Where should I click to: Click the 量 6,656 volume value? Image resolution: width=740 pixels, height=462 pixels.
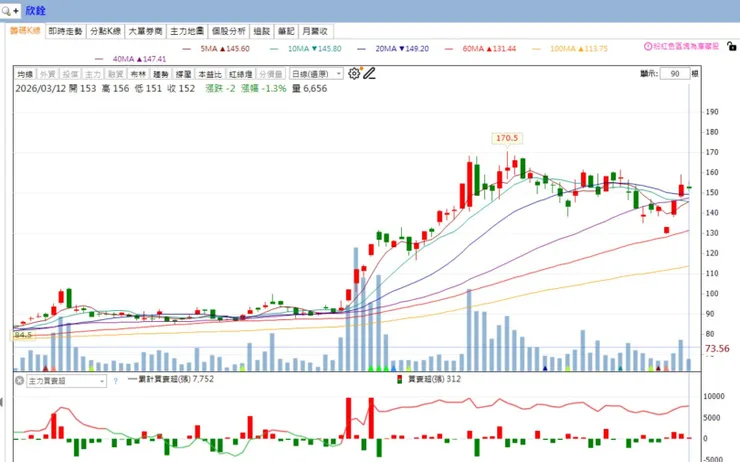[310, 88]
